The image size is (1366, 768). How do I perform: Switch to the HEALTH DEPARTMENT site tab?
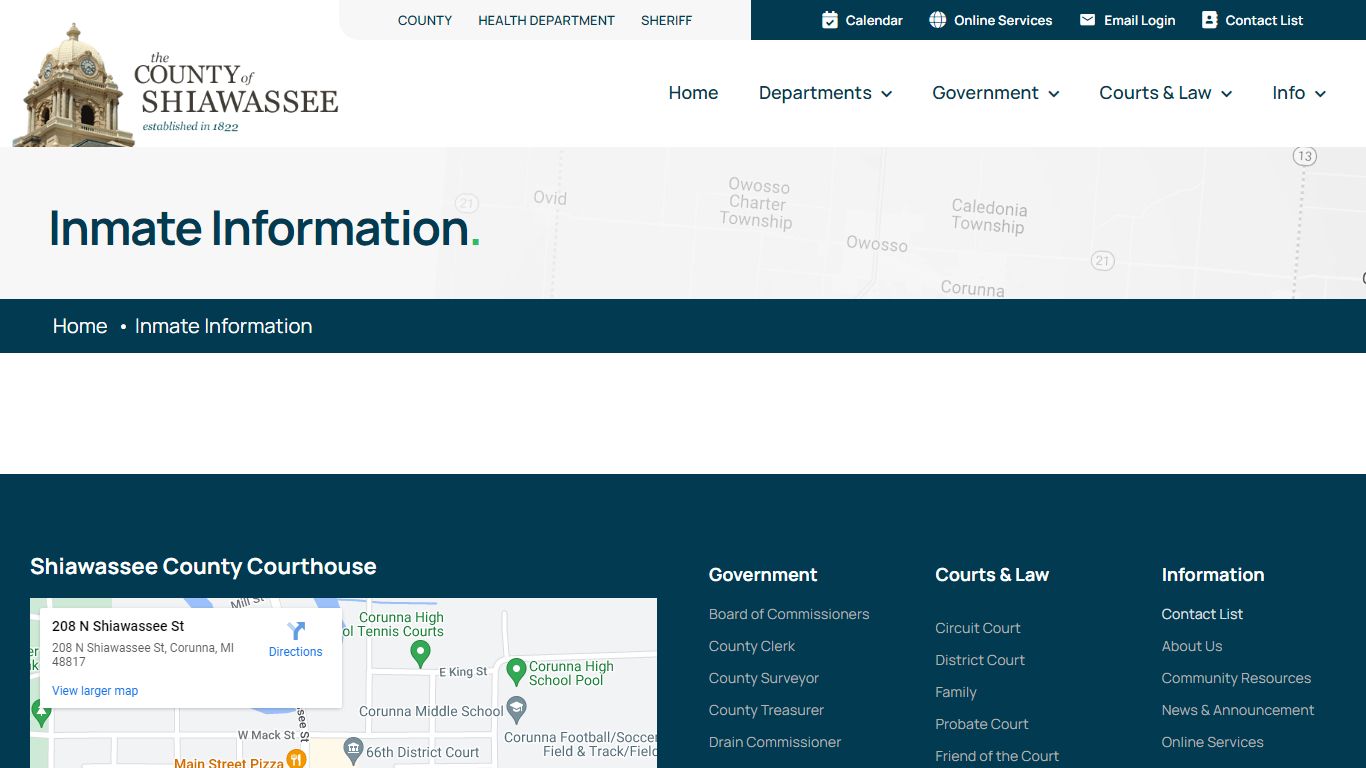[x=546, y=20]
